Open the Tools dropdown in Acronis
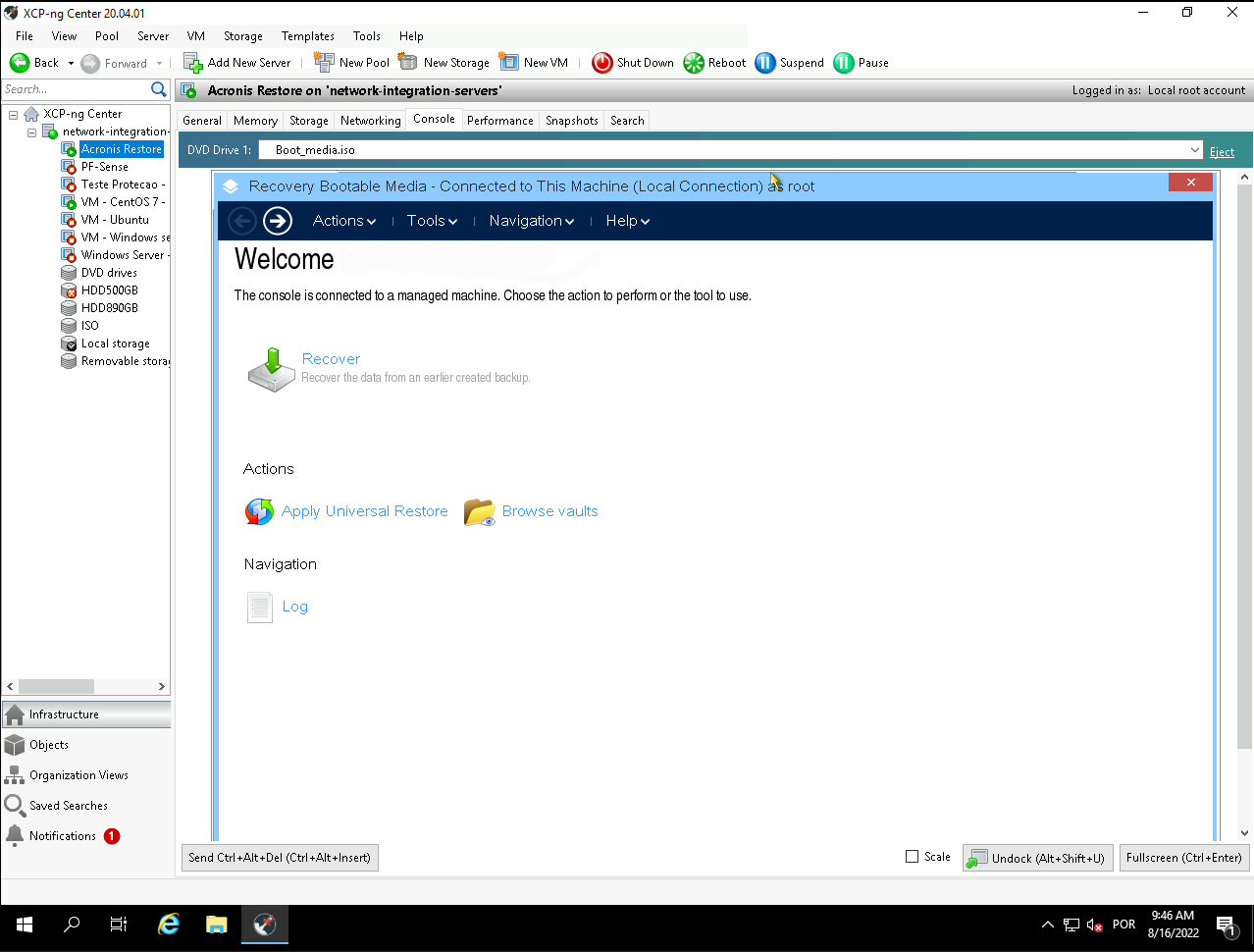This screenshot has width=1254, height=952. pyautogui.click(x=432, y=221)
